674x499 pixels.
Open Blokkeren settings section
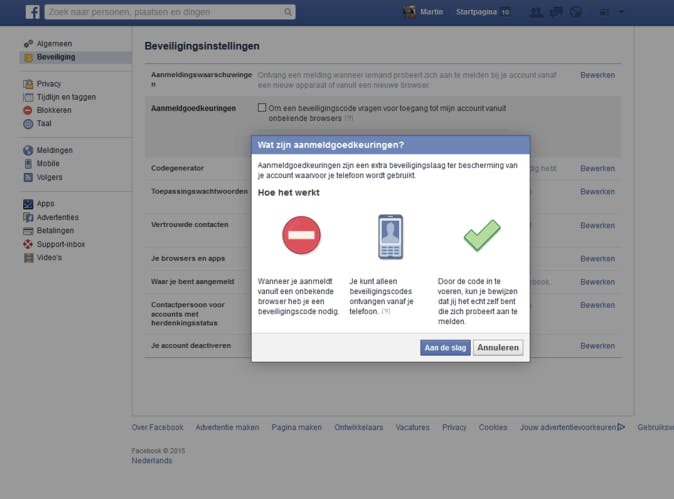[54, 110]
